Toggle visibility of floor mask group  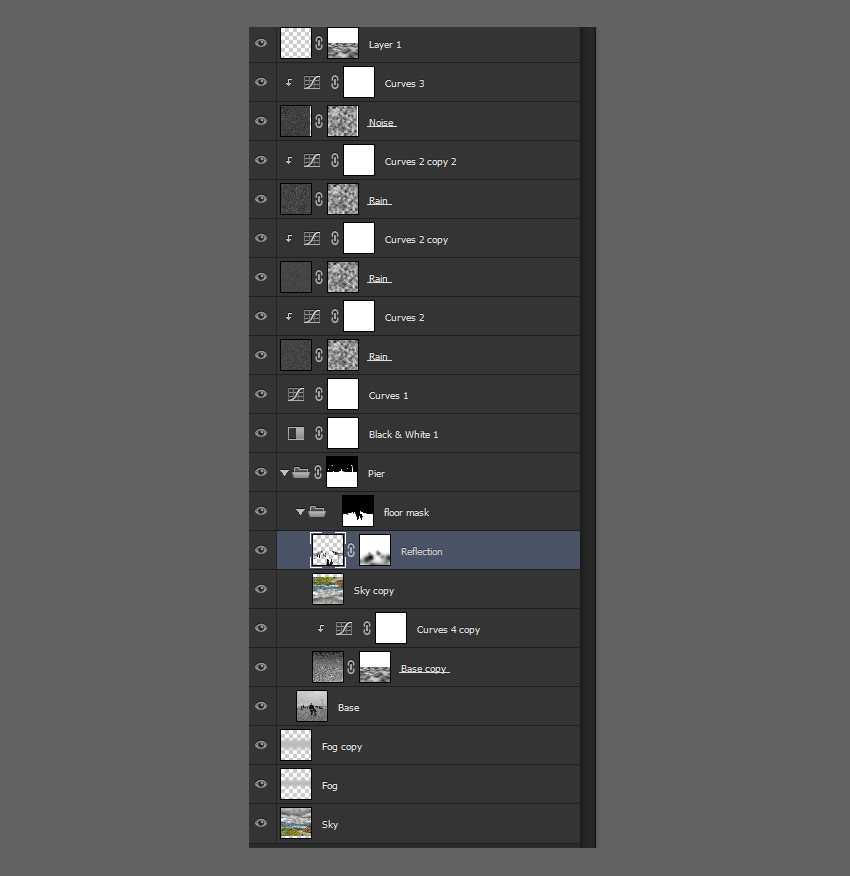coord(261,511)
